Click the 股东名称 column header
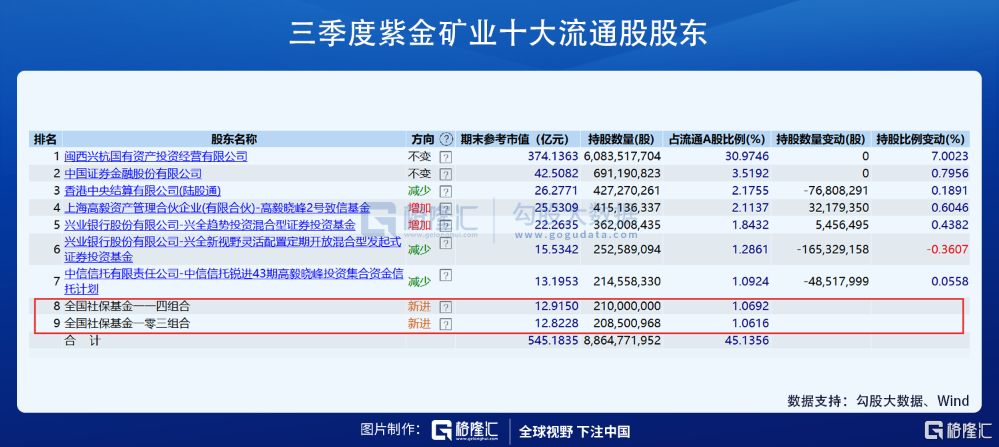 point(234,139)
